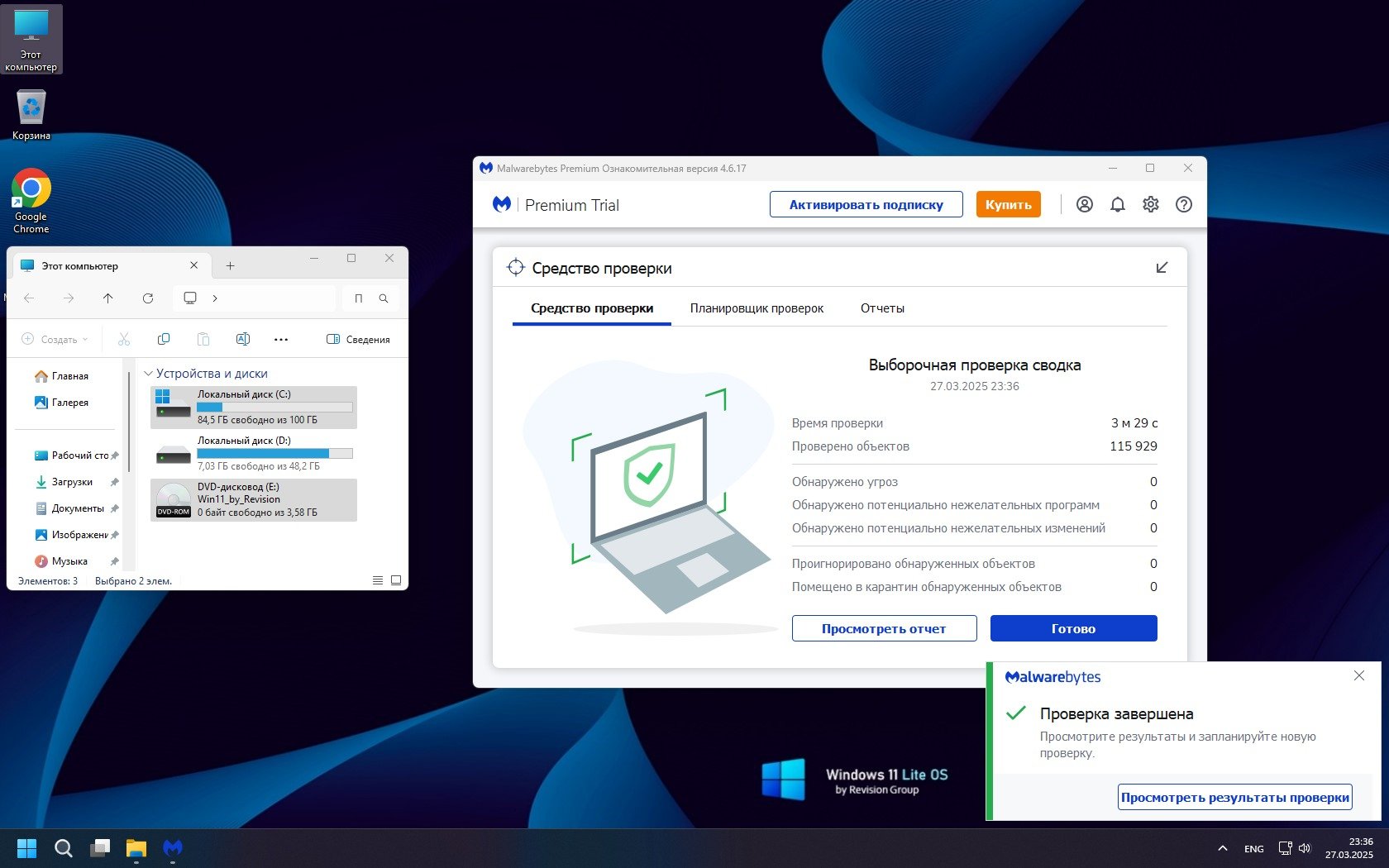
Task: Collapse the Устройства и диски group
Action: [149, 374]
